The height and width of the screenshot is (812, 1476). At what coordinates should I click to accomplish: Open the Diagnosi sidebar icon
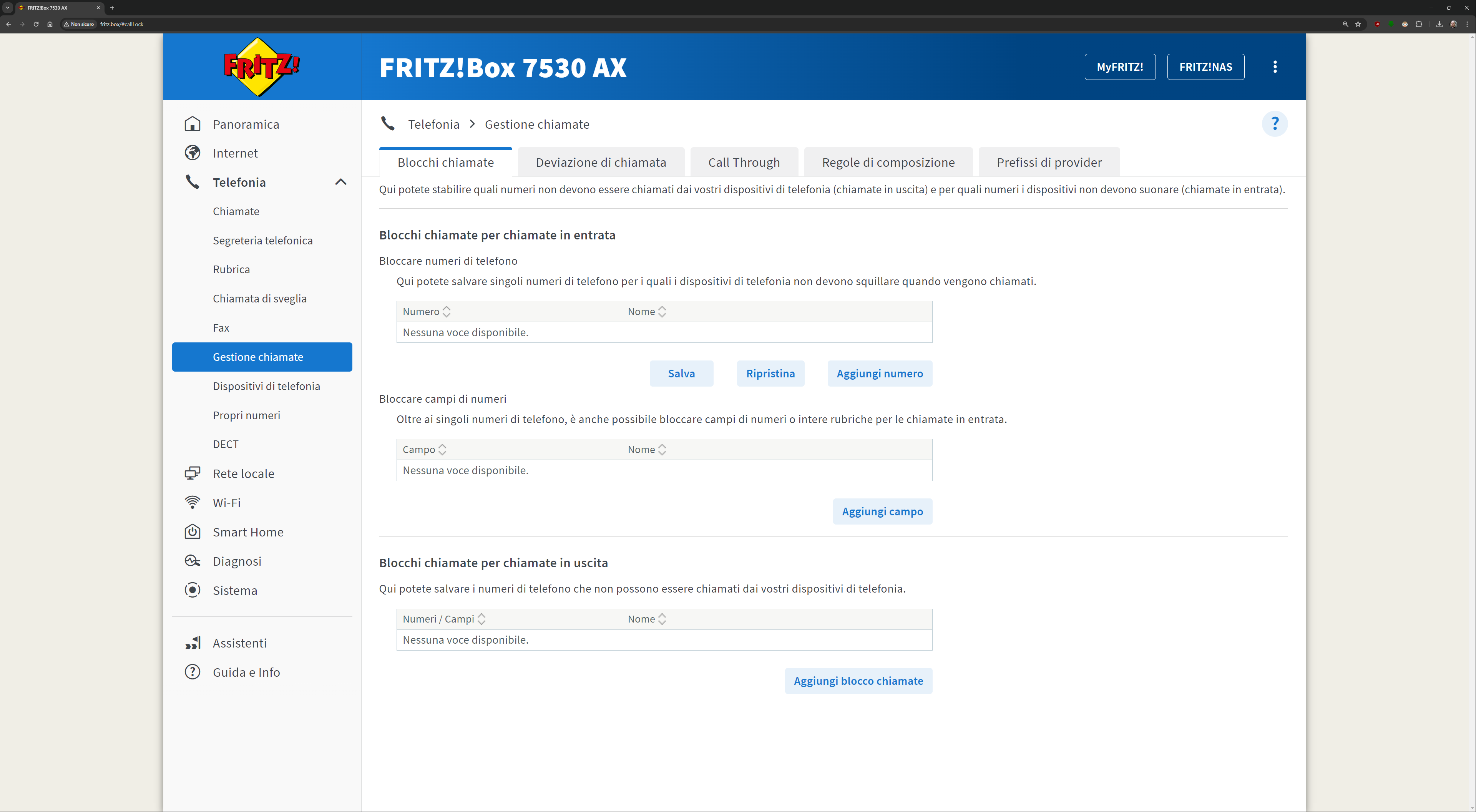[193, 561]
